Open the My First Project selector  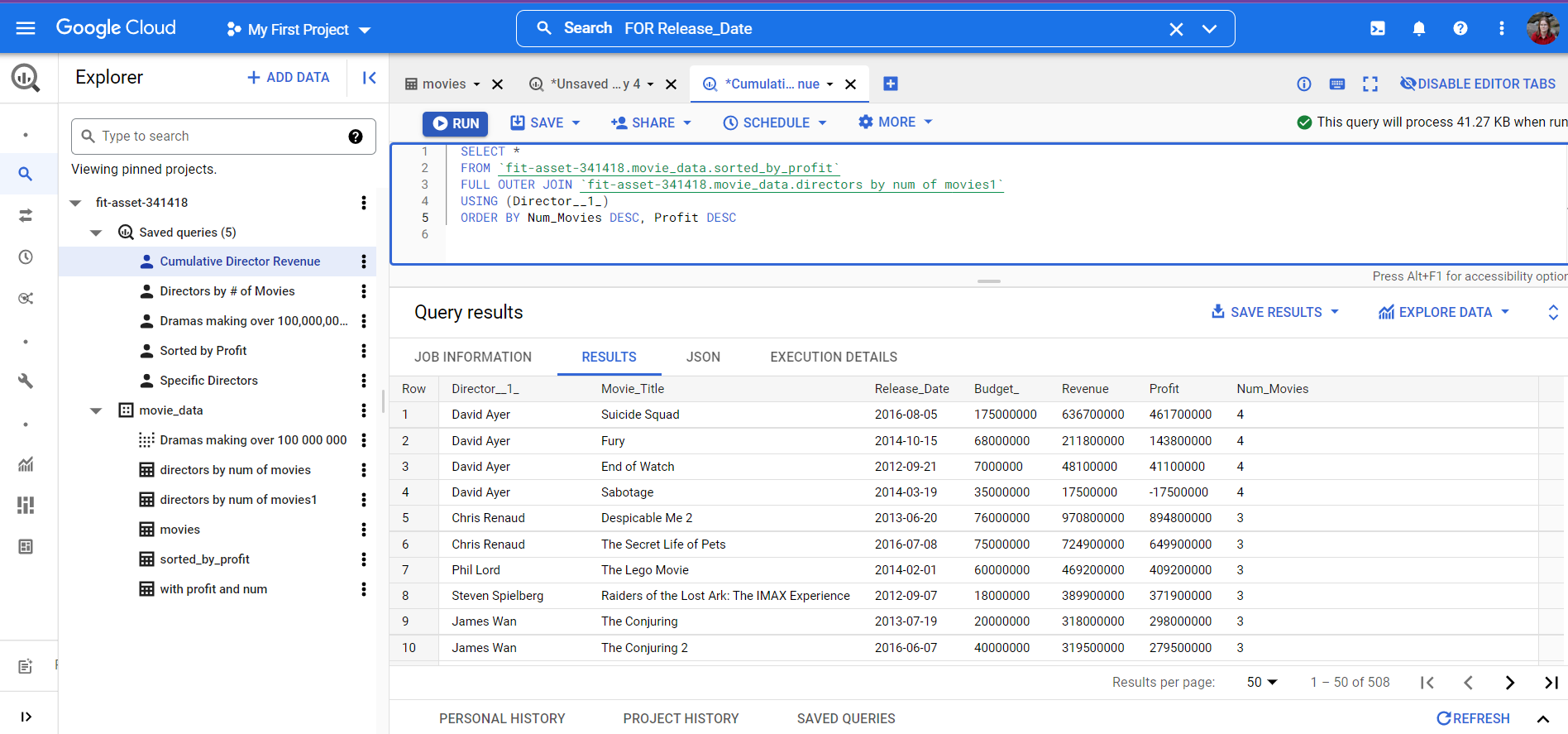(x=299, y=30)
